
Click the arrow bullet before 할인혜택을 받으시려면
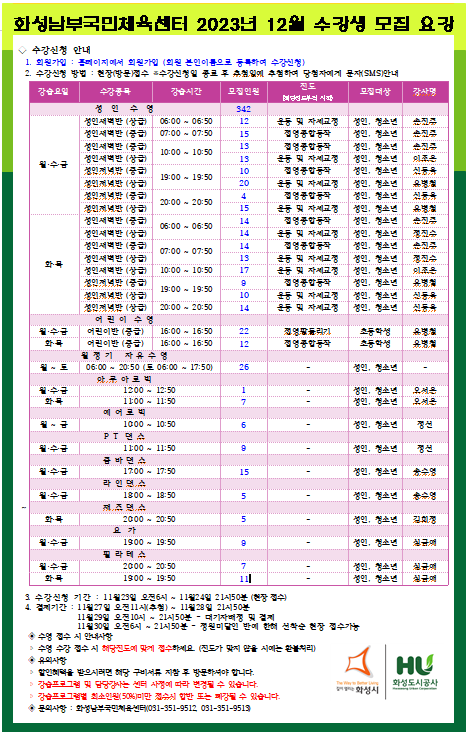pyautogui.click(x=32, y=673)
